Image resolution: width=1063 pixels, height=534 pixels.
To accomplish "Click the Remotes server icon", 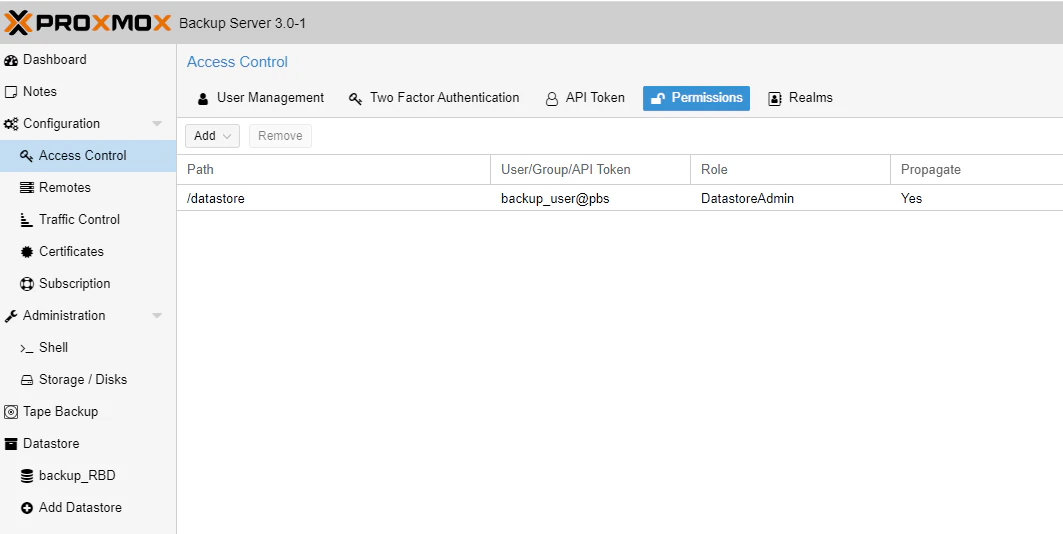I will point(26,188).
